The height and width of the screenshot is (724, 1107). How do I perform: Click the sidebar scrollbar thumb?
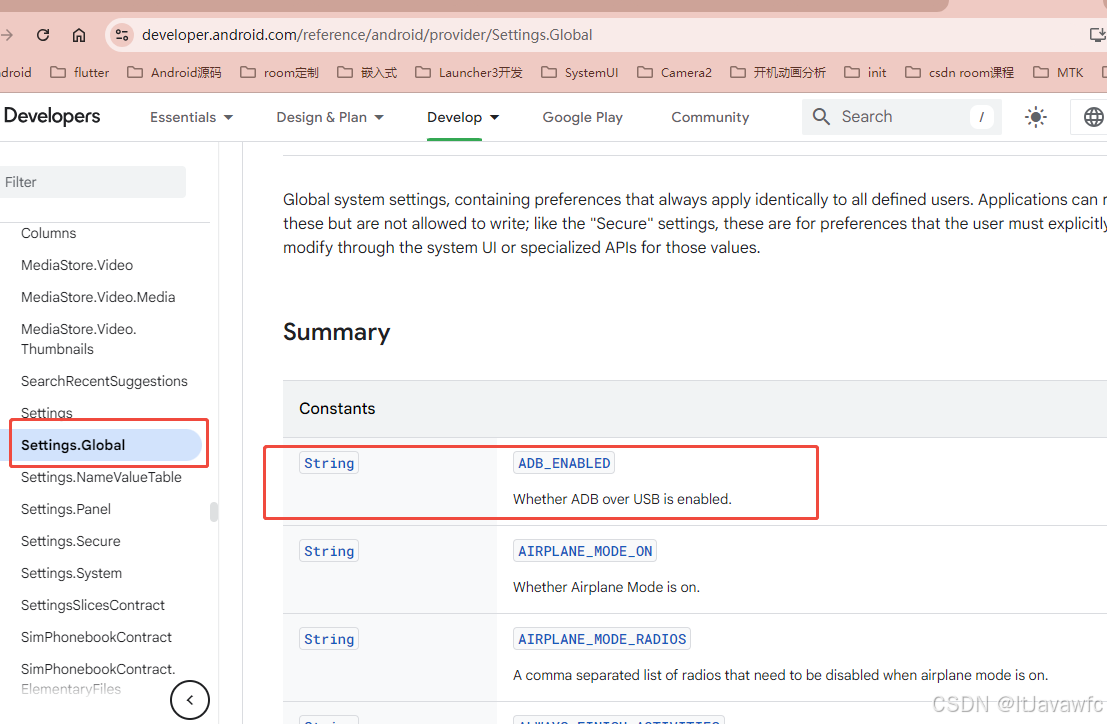[x=214, y=512]
